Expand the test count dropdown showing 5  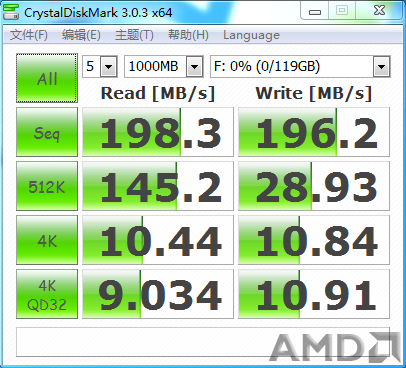[x=109, y=67]
